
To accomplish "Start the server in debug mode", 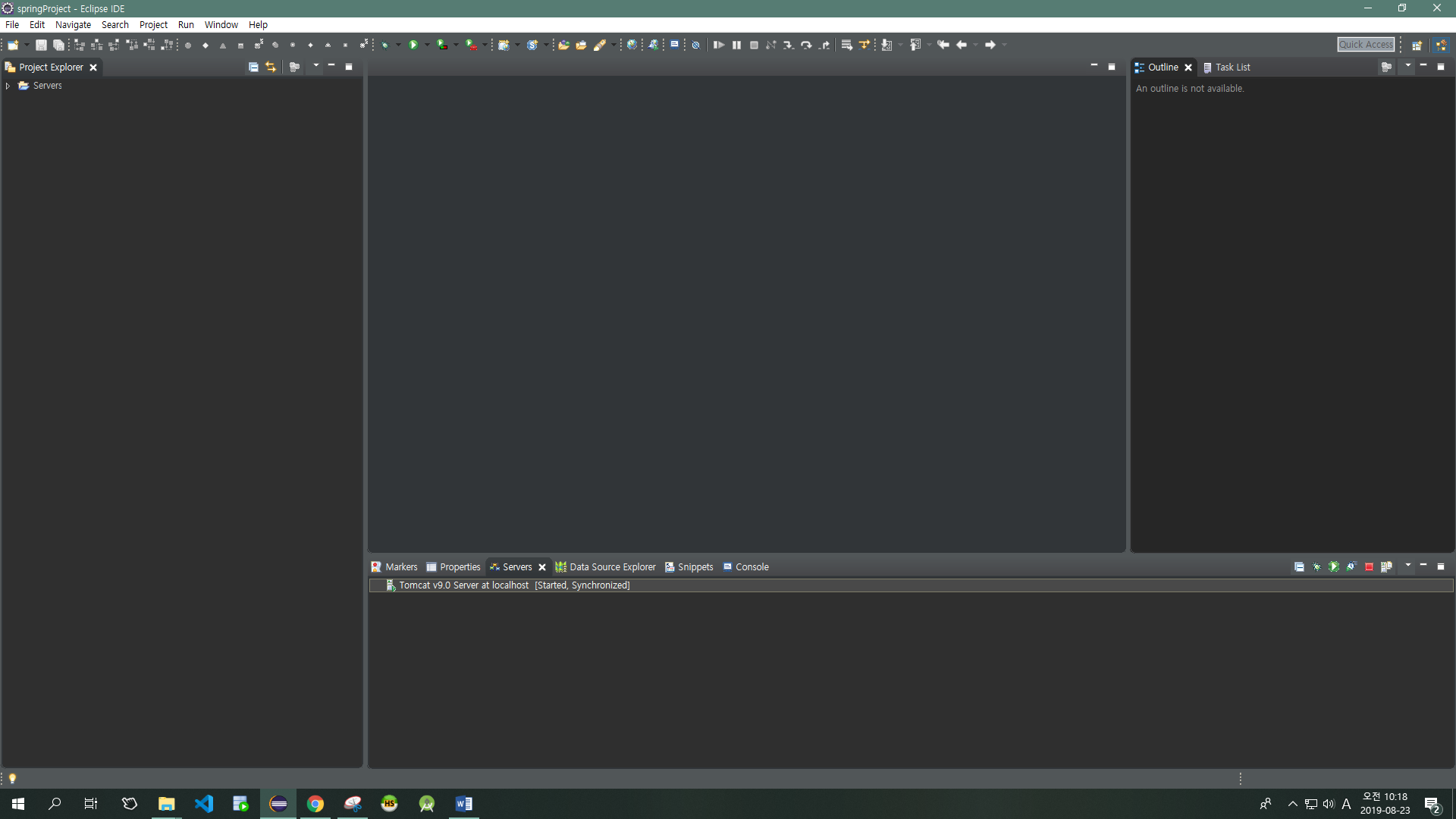I will coord(1316,567).
